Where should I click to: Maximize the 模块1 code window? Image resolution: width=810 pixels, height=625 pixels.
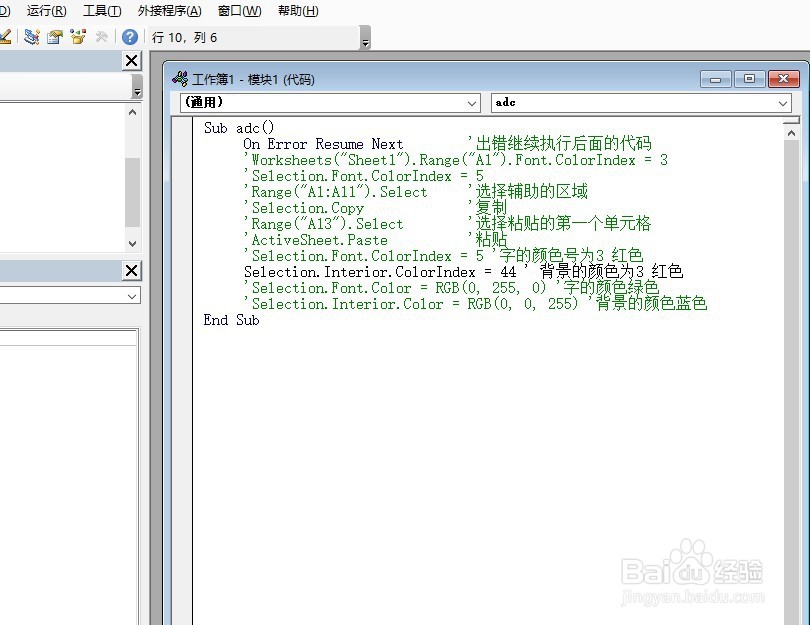tap(749, 79)
